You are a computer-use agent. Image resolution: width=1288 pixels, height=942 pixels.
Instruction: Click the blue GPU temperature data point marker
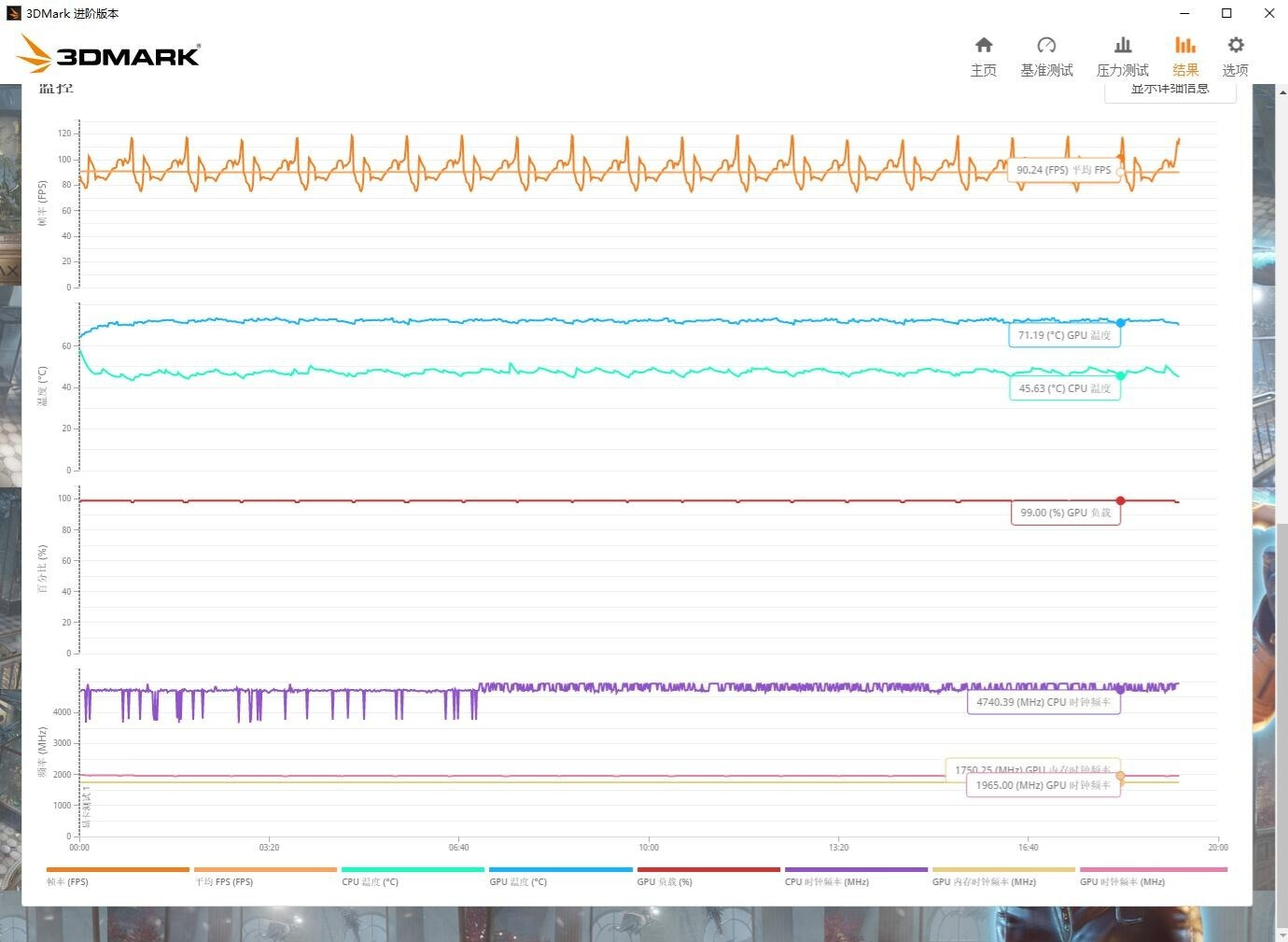click(x=1121, y=323)
